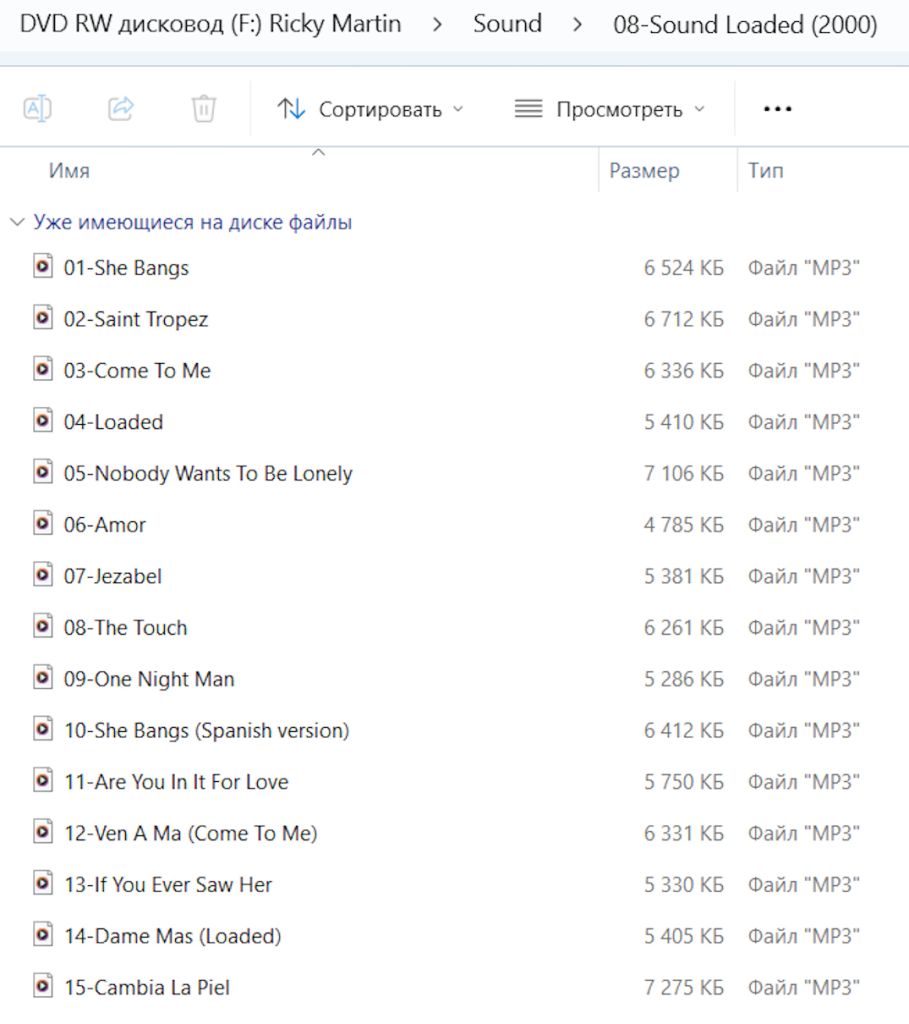Viewport: 909px width, 1024px height.
Task: Click the Rename toolbar icon
Action: pos(37,108)
